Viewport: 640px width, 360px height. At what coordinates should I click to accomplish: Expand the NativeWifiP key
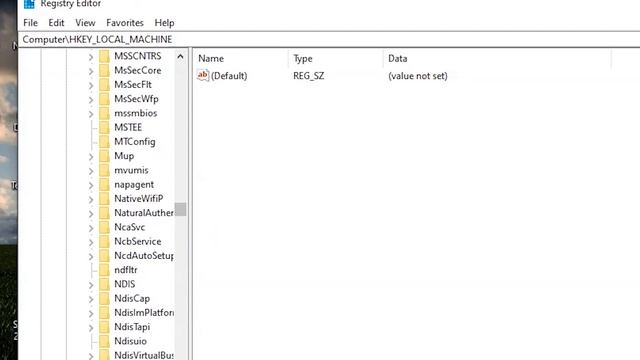(x=91, y=200)
